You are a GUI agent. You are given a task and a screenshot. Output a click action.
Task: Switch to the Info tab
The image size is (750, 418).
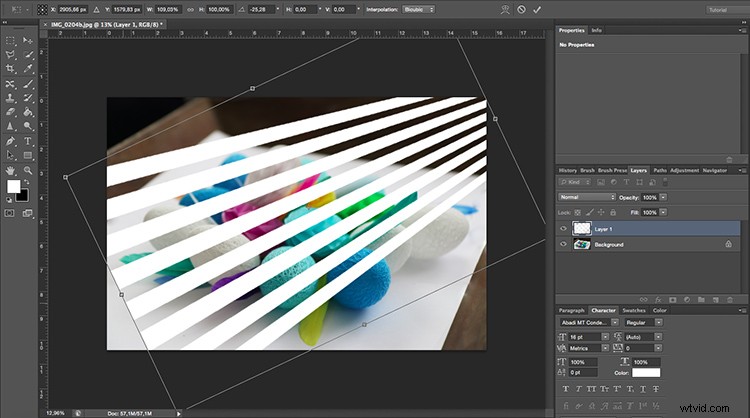pos(596,30)
